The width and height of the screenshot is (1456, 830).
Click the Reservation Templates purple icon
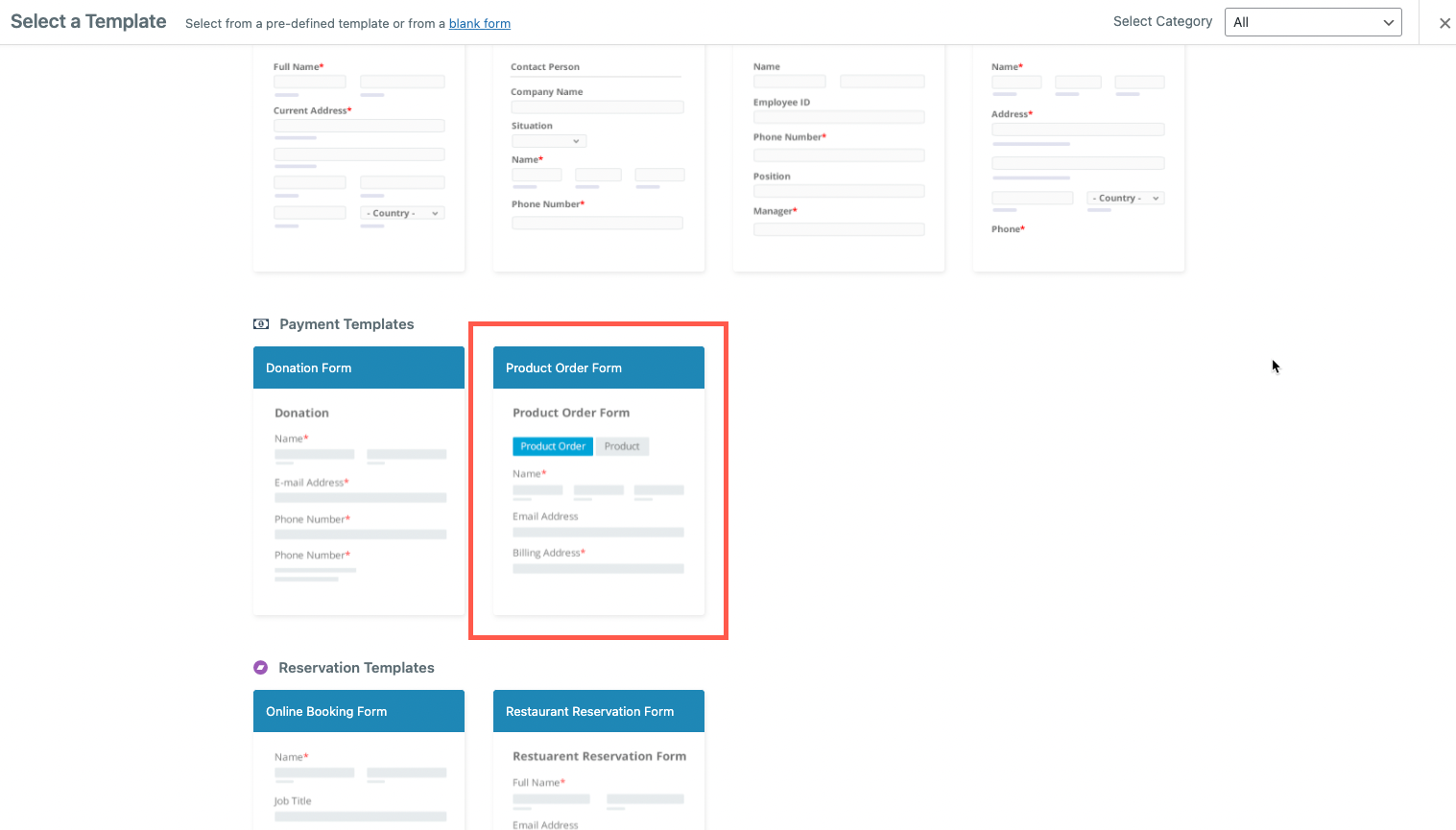[260, 668]
